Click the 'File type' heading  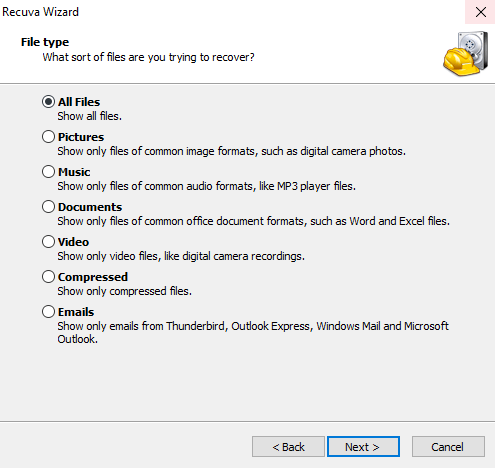pos(45,42)
